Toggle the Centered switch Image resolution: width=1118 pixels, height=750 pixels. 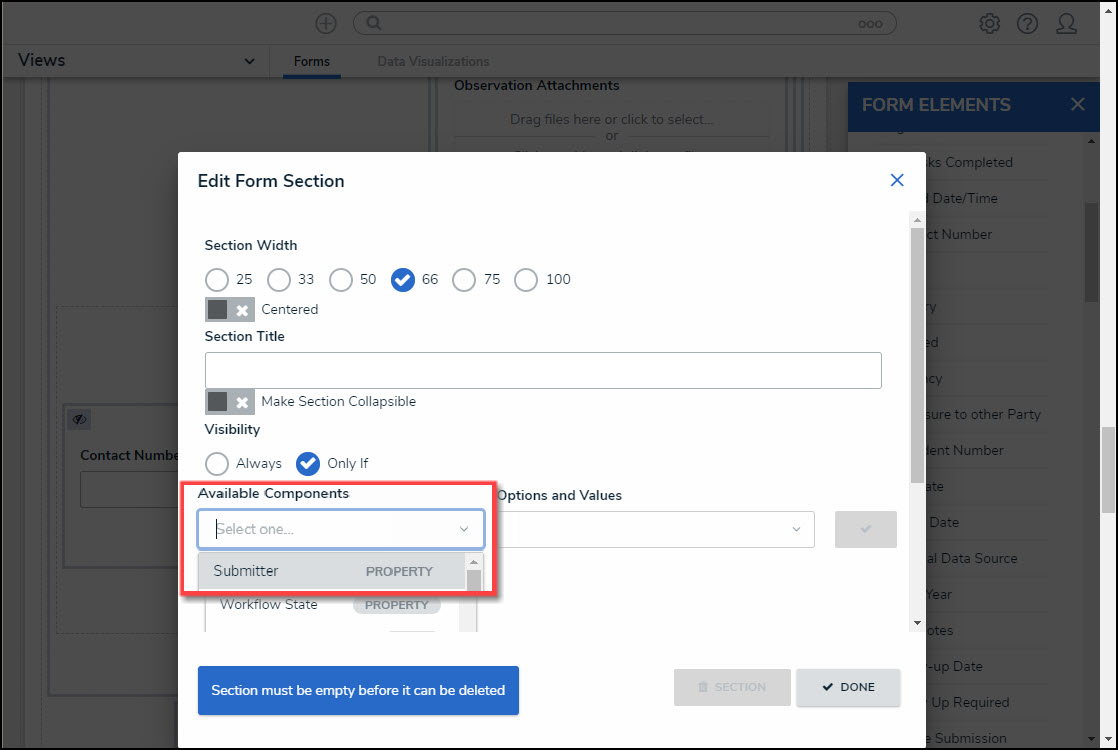click(229, 310)
